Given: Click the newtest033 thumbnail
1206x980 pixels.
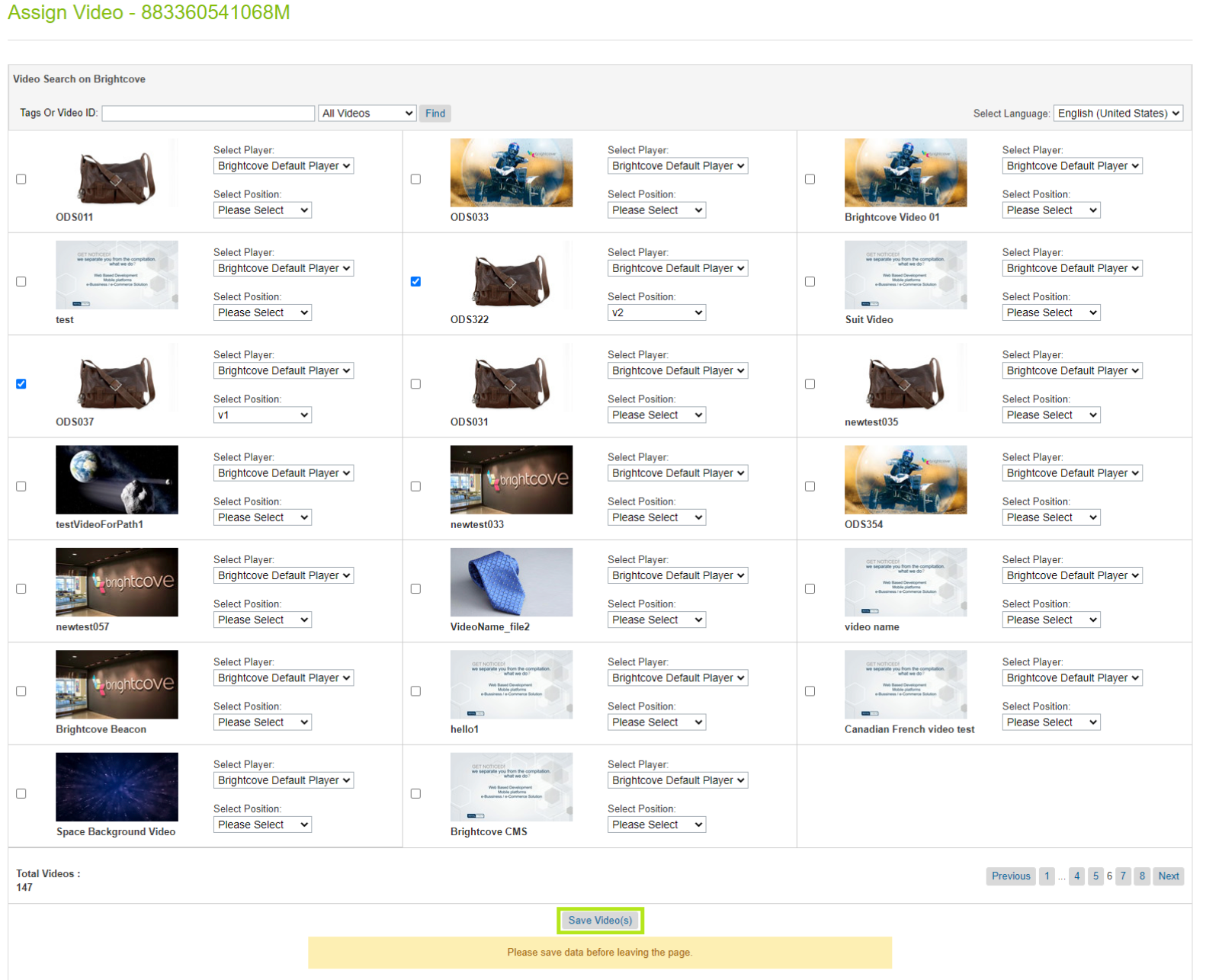Looking at the screenshot, I should coord(512,479).
